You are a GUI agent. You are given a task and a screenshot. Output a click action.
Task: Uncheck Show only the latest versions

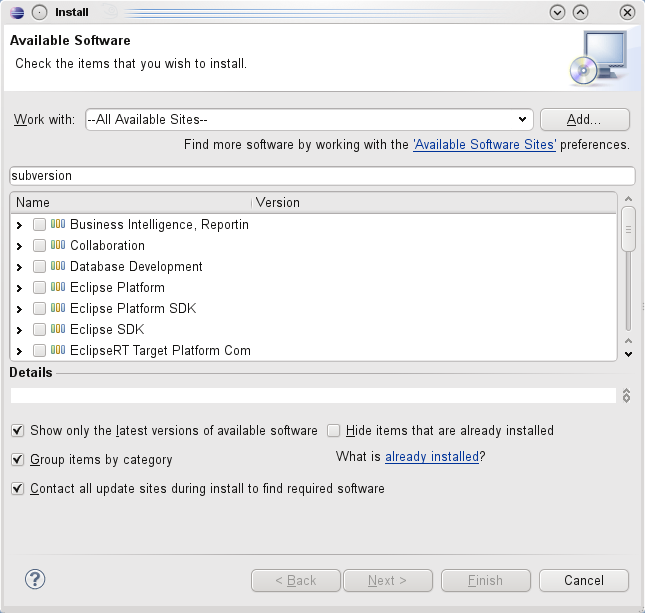[x=17, y=431]
